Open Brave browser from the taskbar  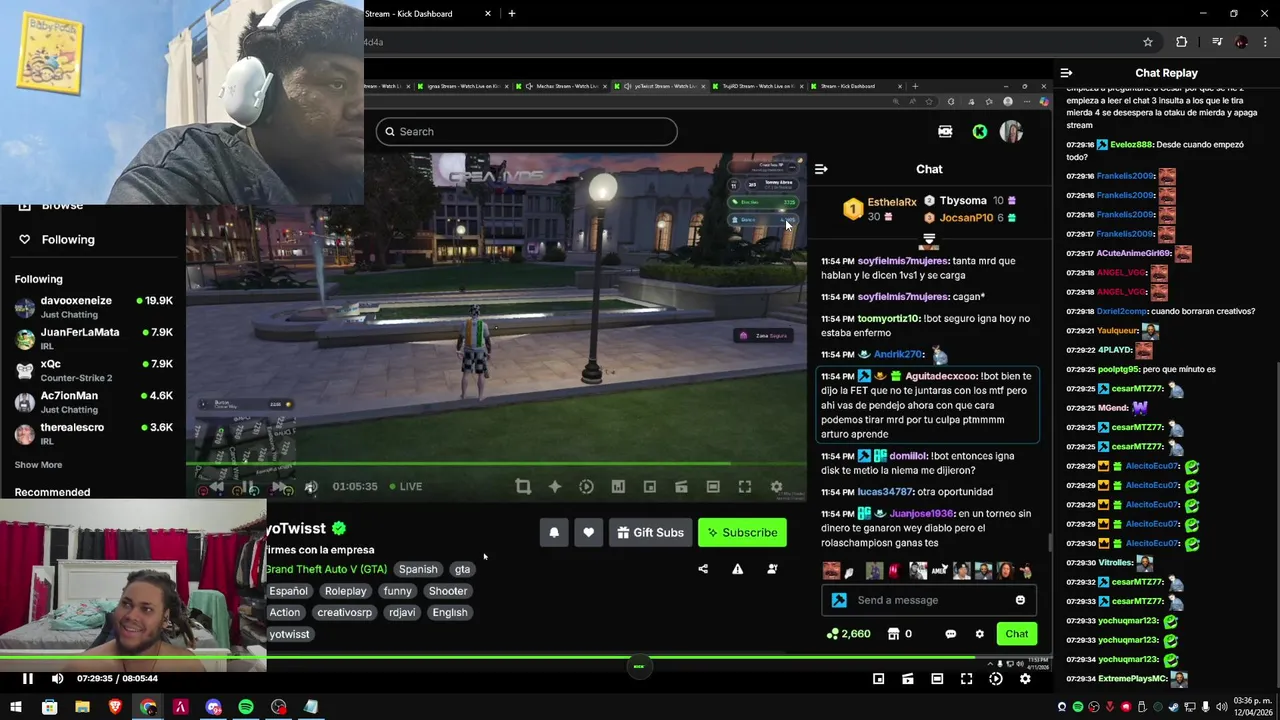[x=115, y=708]
